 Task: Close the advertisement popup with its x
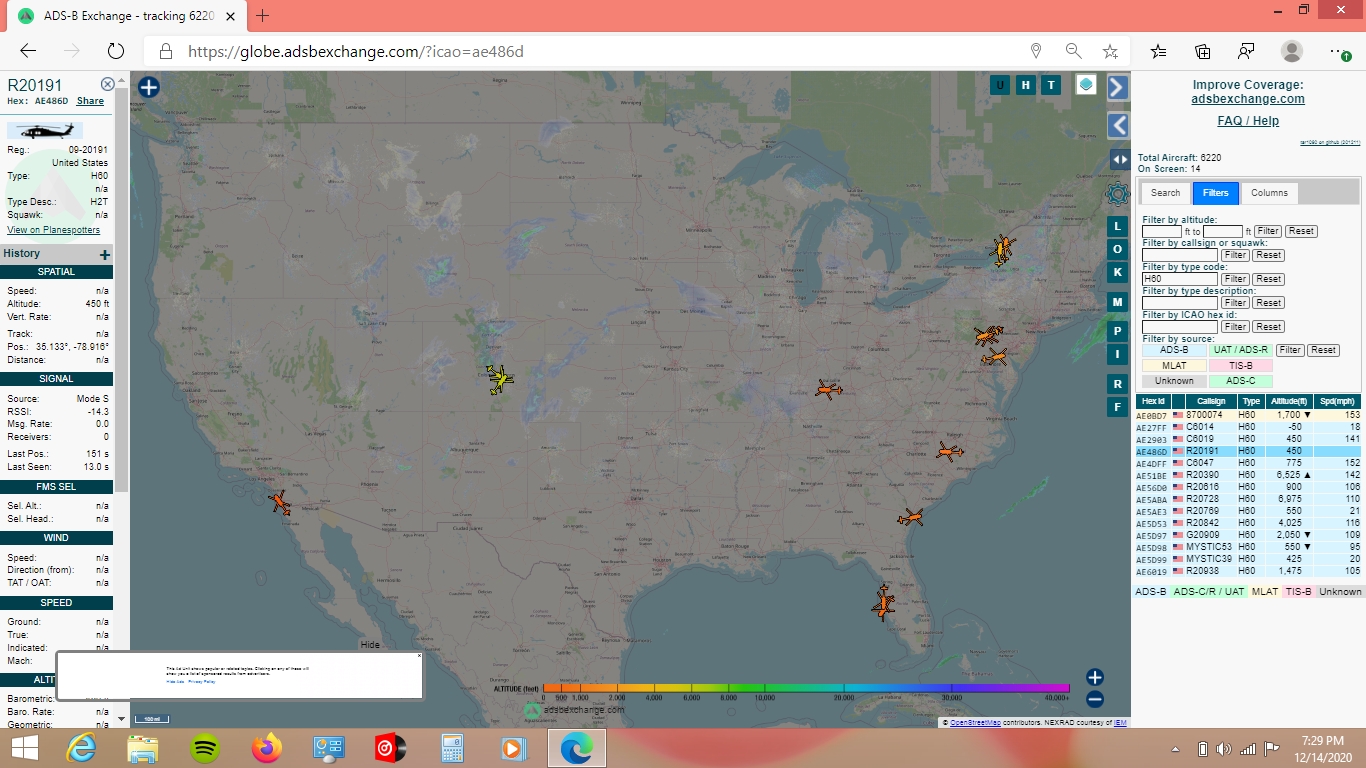coord(419,656)
